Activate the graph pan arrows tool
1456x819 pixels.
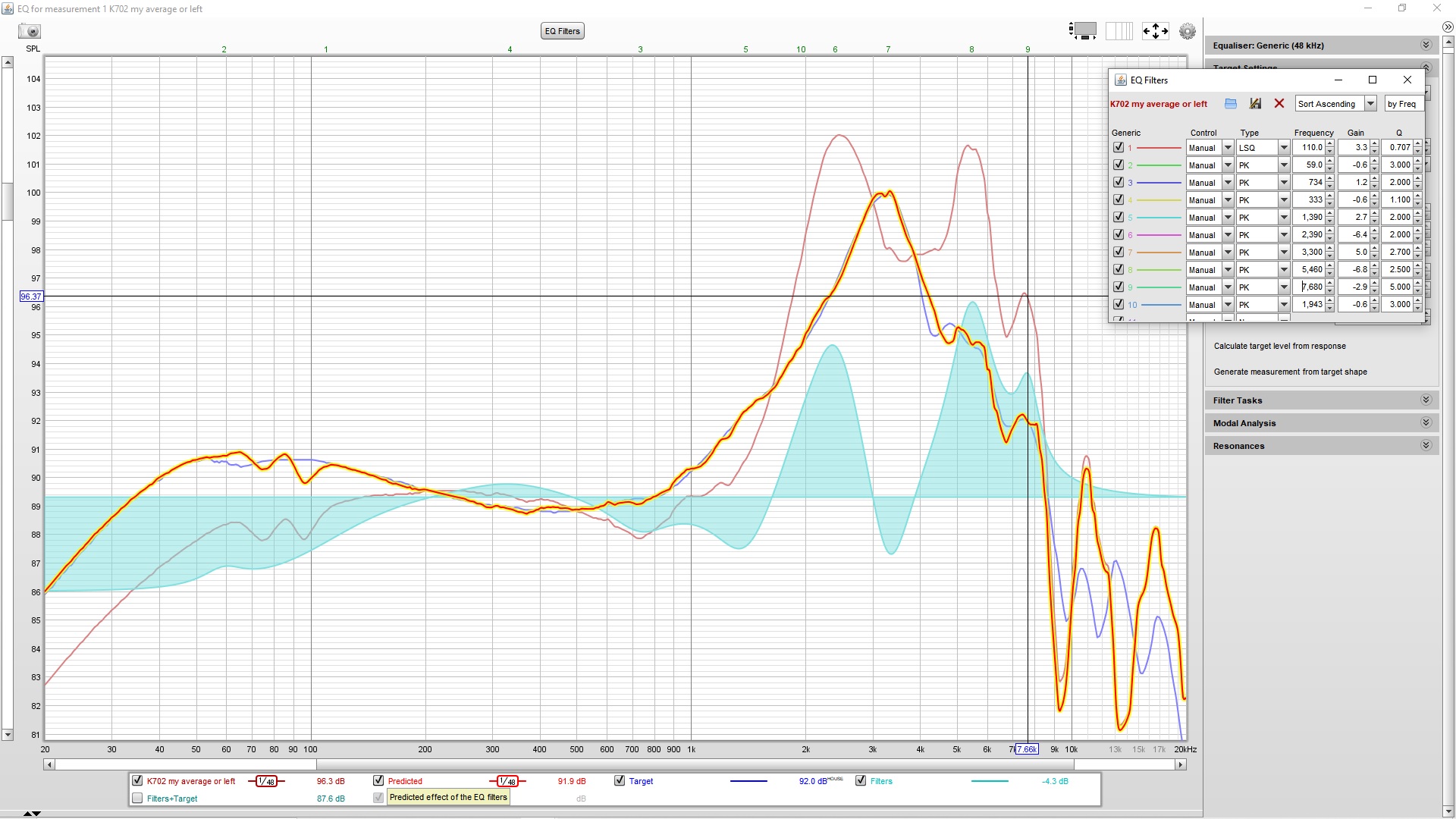click(x=1155, y=31)
